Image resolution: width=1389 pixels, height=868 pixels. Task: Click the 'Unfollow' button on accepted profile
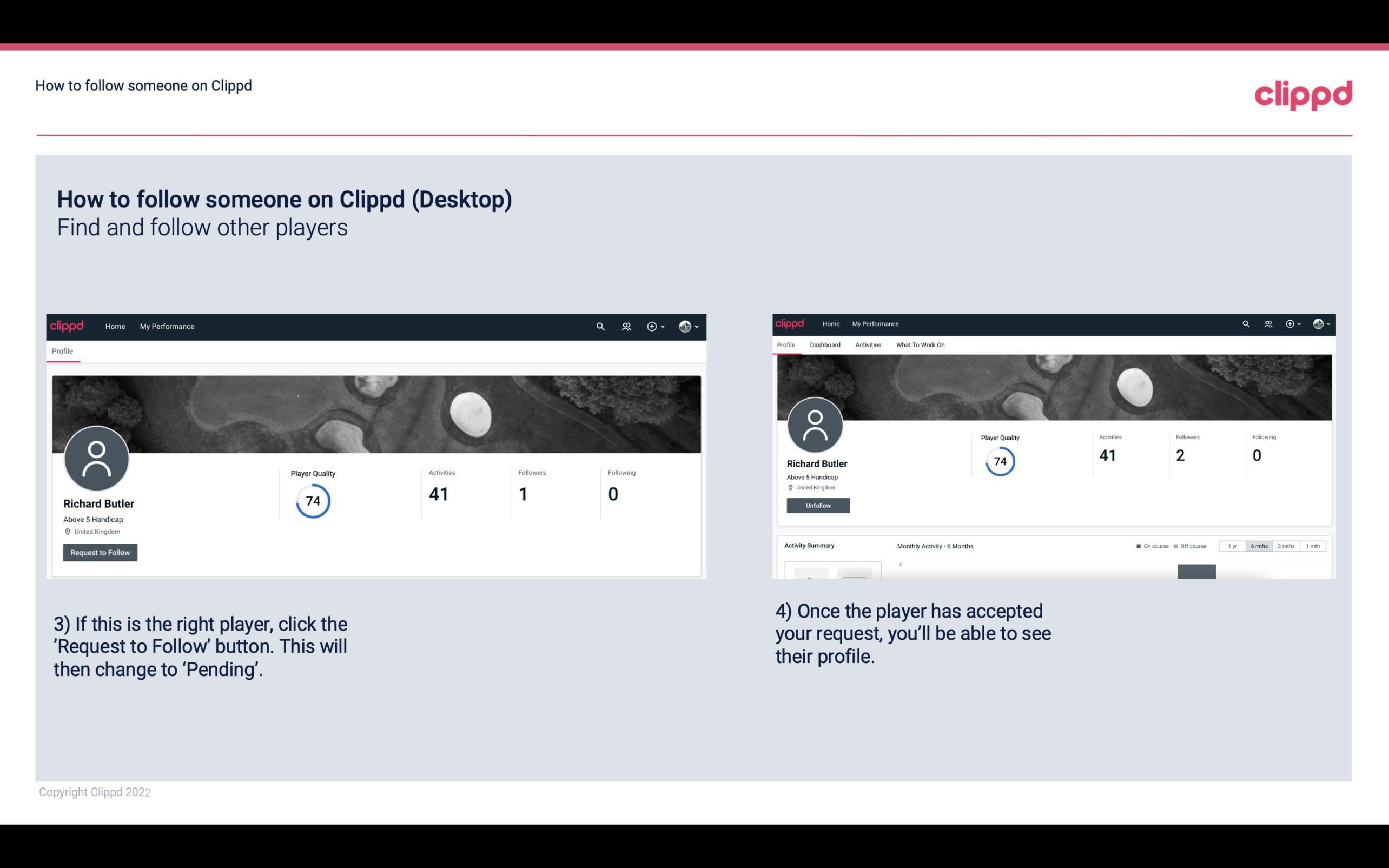point(818,505)
